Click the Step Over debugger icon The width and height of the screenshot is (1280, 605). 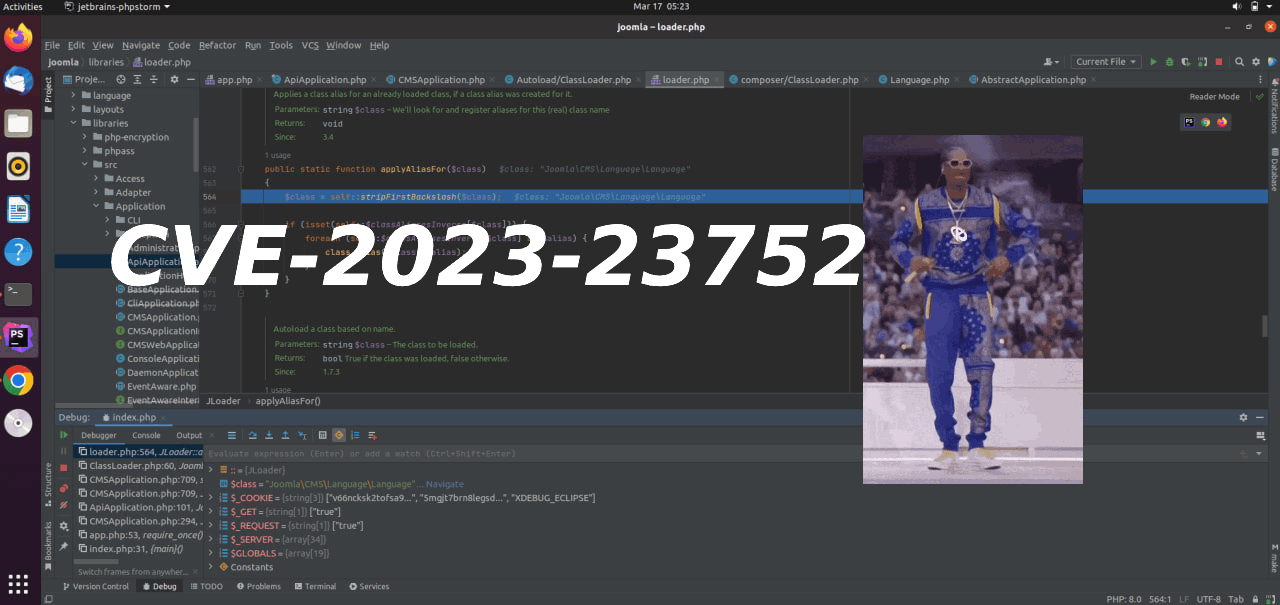[x=253, y=435]
